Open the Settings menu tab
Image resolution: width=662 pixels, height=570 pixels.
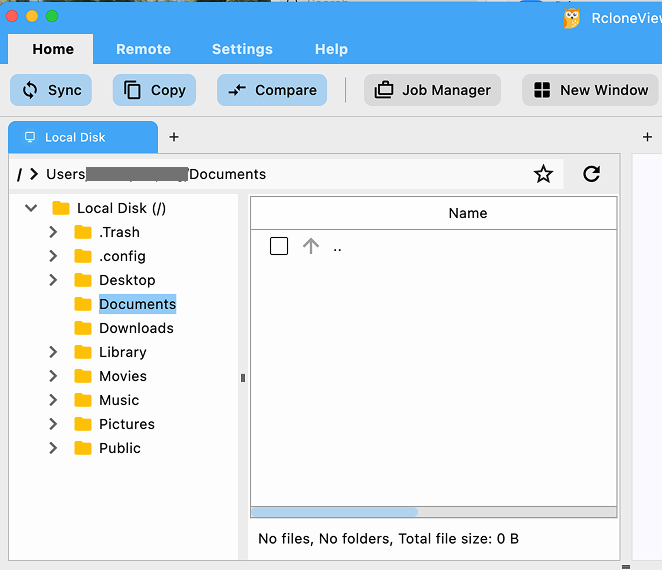242,49
